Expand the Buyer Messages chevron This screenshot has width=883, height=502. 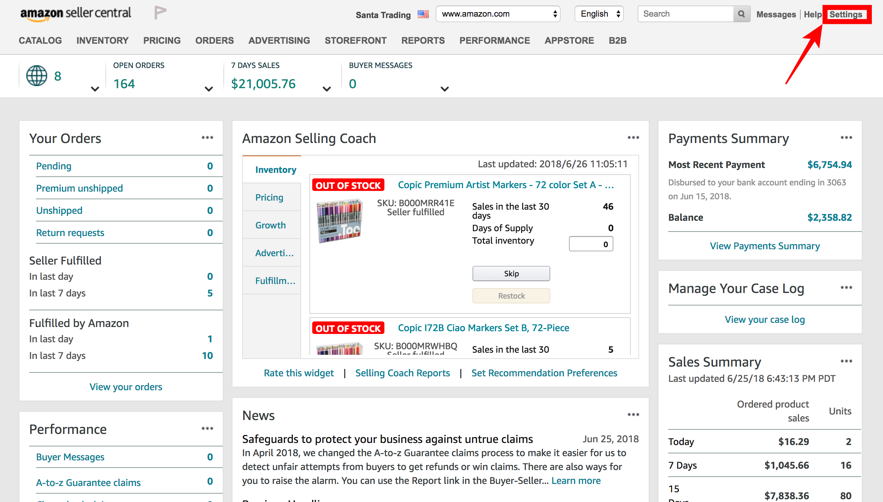click(444, 88)
